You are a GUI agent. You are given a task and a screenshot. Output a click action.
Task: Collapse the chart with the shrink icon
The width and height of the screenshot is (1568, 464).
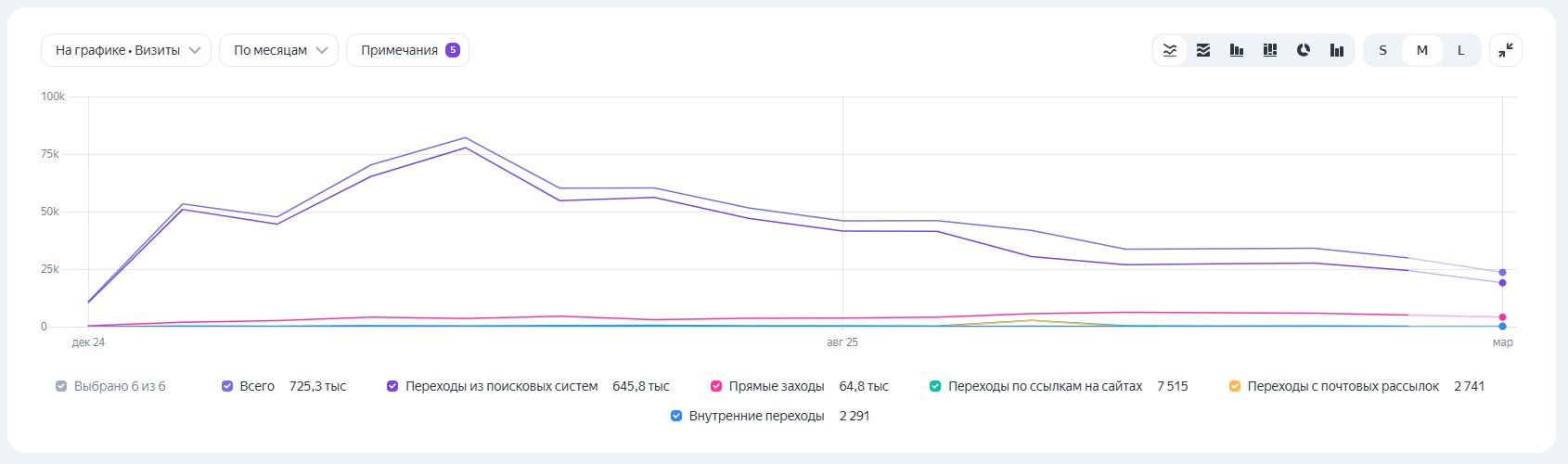tap(1506, 50)
